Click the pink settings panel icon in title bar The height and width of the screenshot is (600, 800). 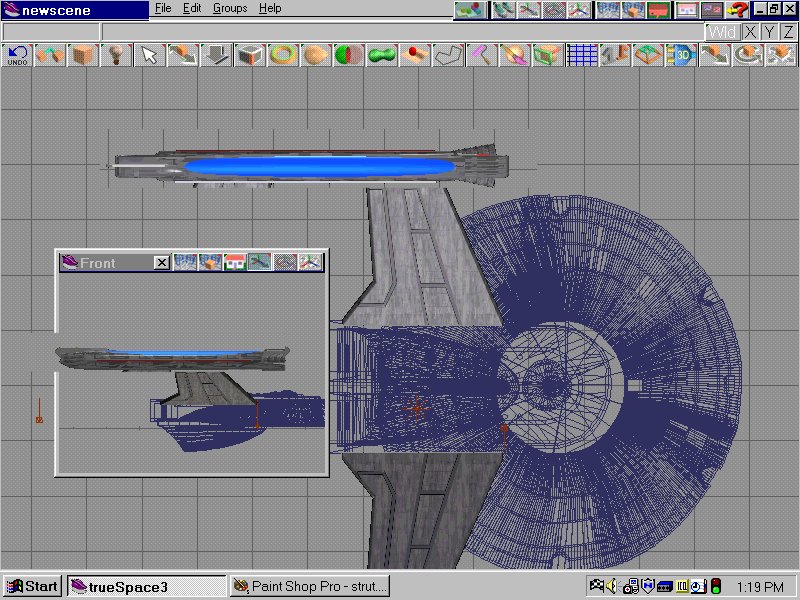[687, 10]
